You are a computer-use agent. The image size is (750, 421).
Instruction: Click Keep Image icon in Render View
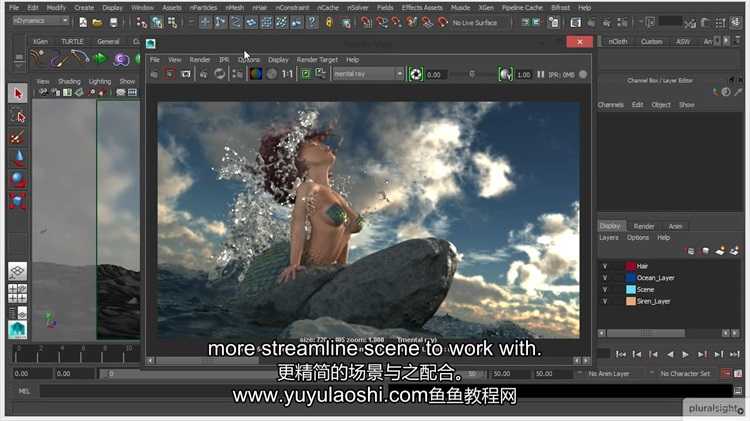click(305, 74)
